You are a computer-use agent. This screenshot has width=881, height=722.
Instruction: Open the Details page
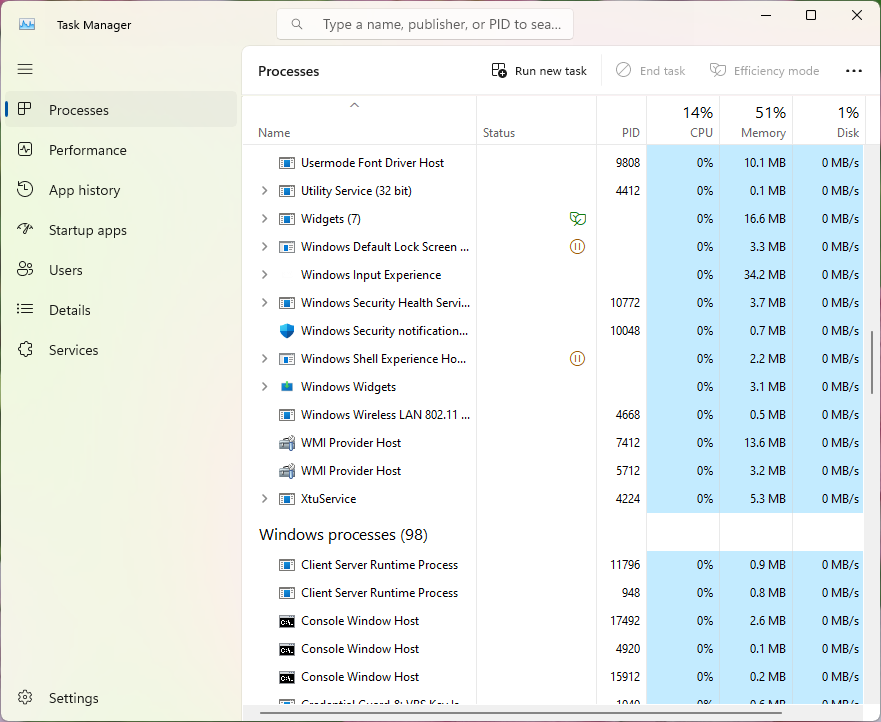(121, 310)
